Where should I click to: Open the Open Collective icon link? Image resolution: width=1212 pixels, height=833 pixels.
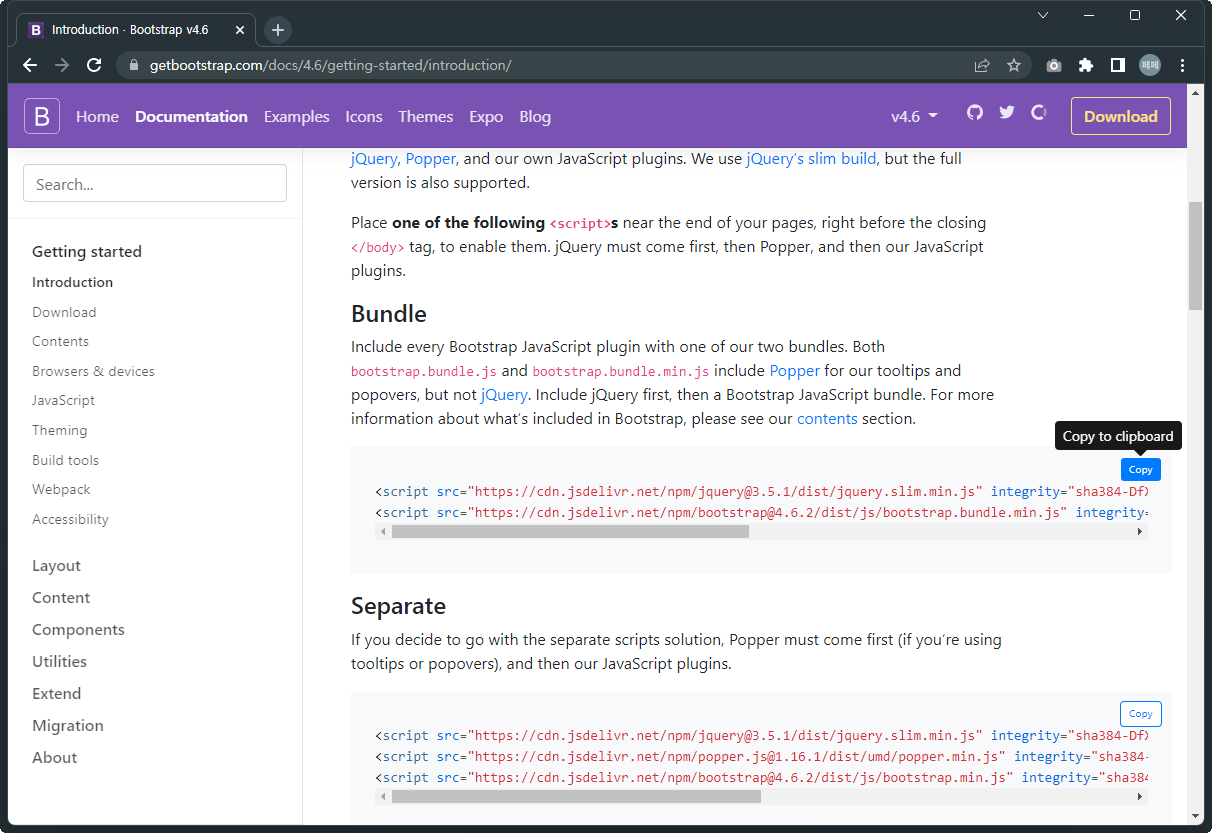point(1039,112)
